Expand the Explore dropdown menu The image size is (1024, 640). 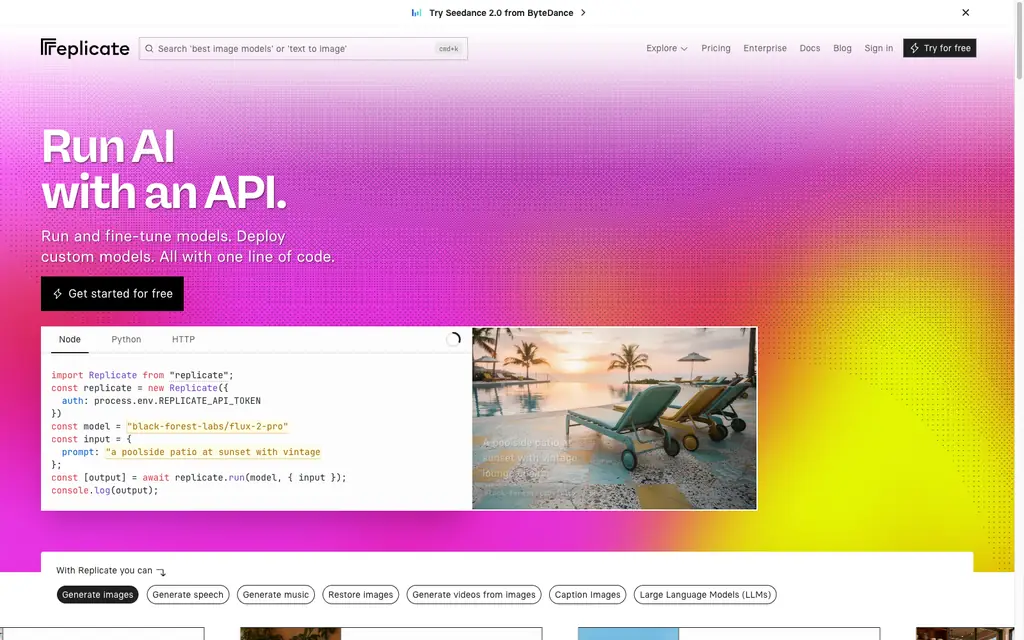667,48
